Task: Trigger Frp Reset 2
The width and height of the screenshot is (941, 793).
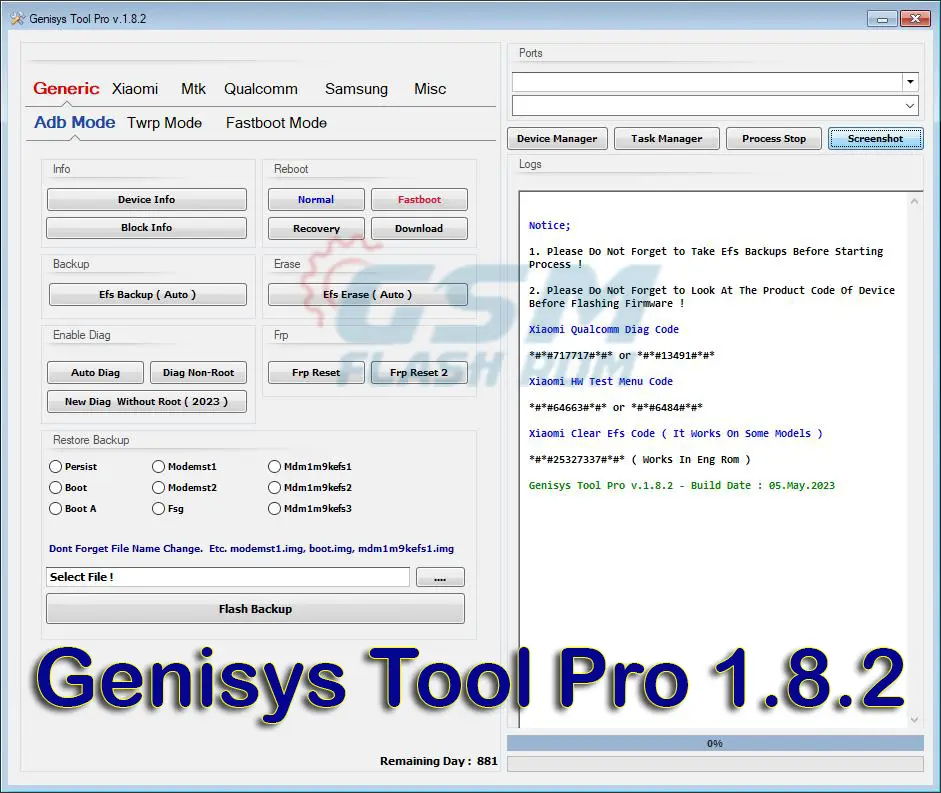Action: tap(419, 372)
